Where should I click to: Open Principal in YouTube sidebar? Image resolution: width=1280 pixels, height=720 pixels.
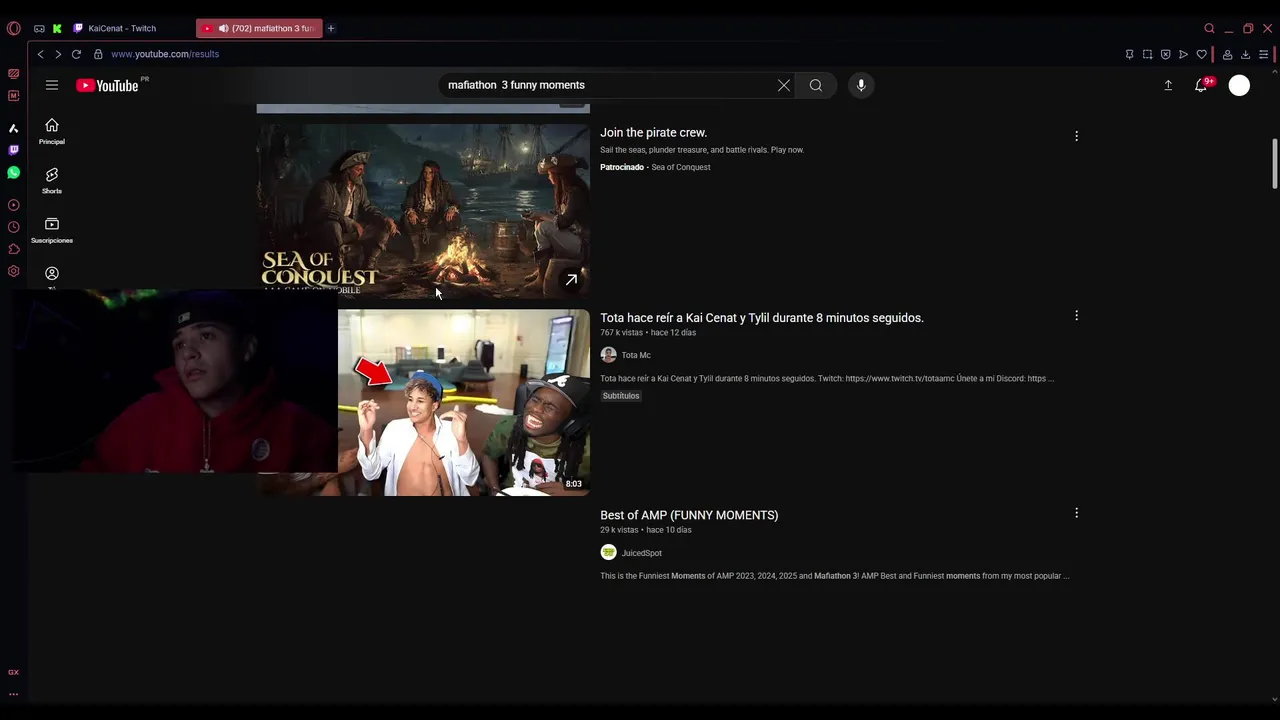pyautogui.click(x=52, y=131)
